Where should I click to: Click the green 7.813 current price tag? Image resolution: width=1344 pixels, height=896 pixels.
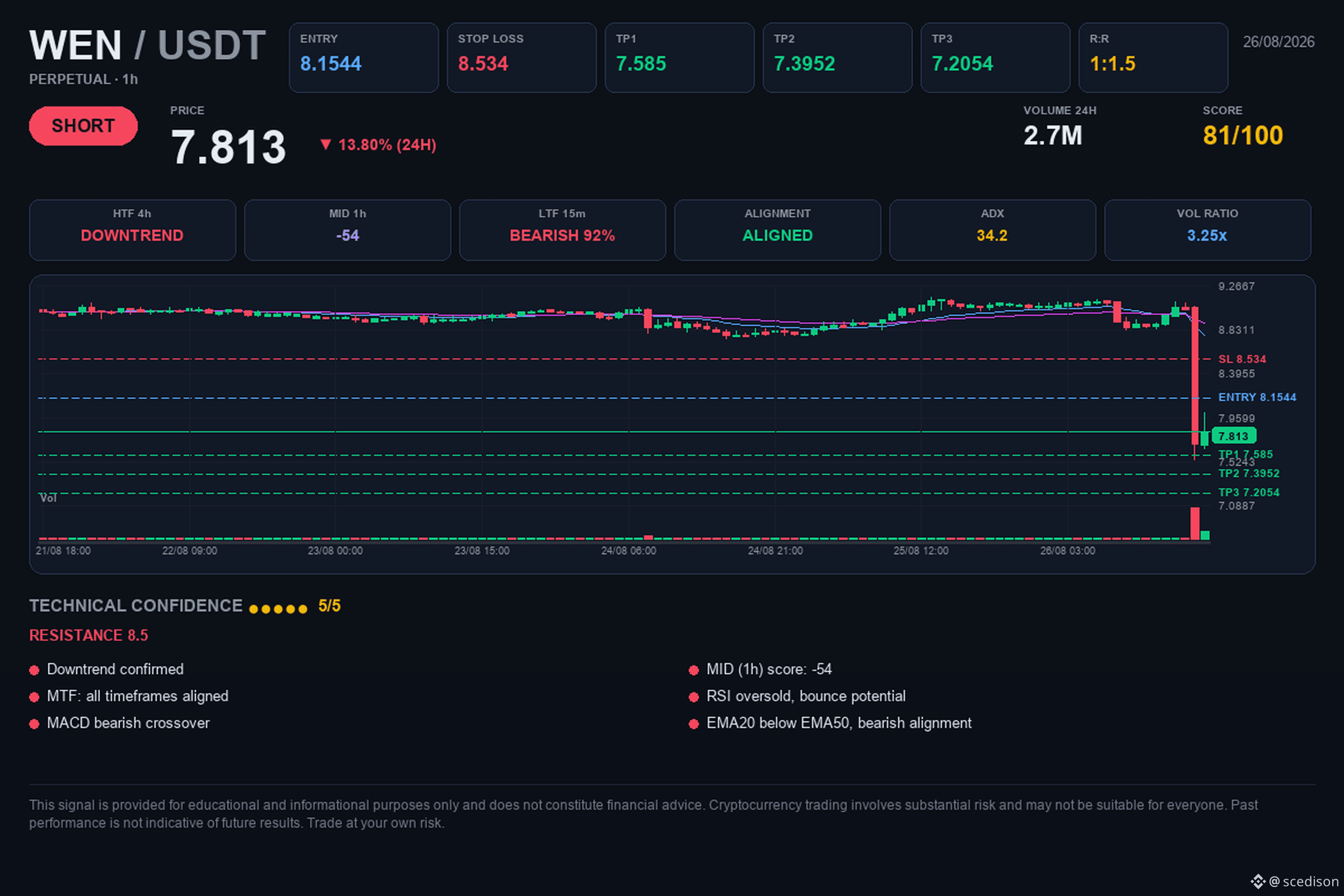(1233, 436)
